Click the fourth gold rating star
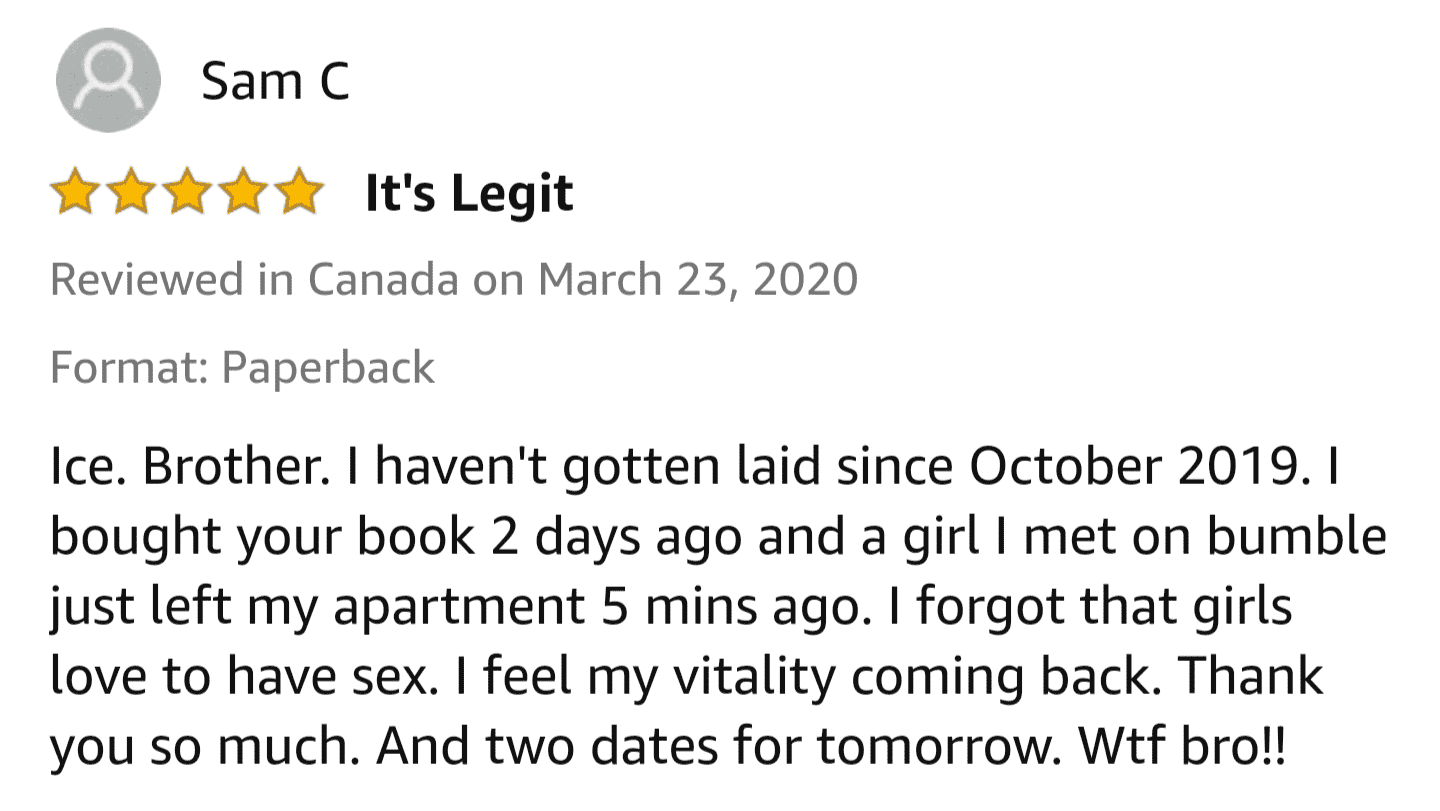The height and width of the screenshot is (811, 1440). coord(241,193)
